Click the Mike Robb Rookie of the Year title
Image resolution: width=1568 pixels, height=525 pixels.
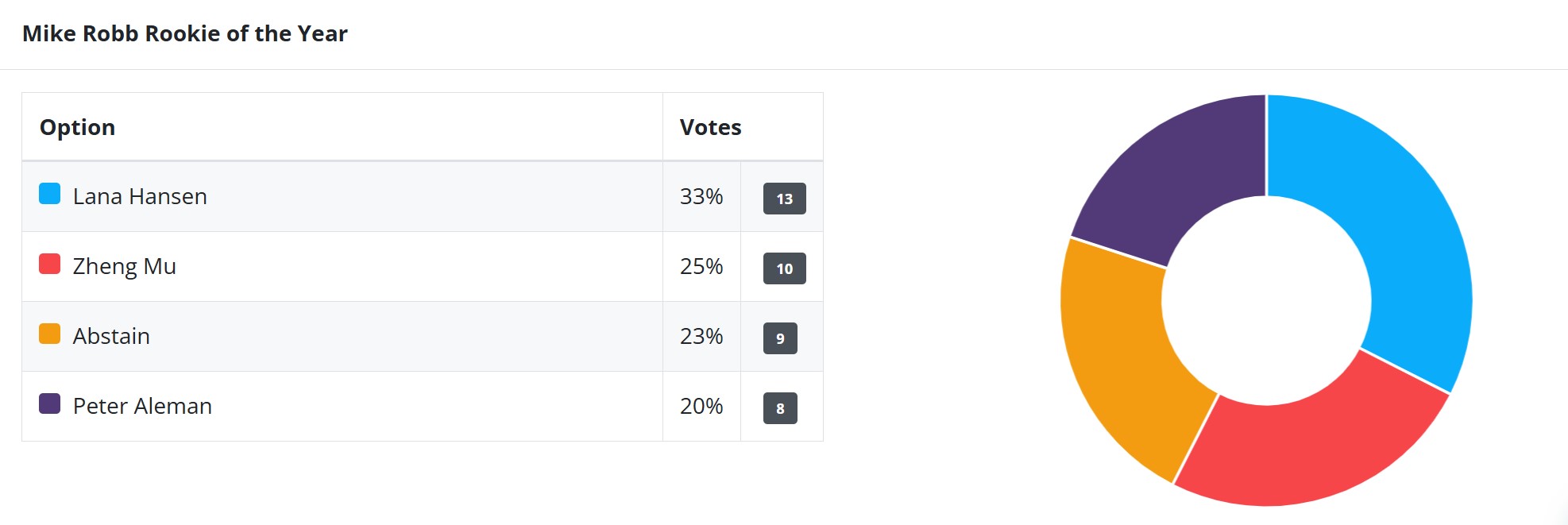(185, 33)
